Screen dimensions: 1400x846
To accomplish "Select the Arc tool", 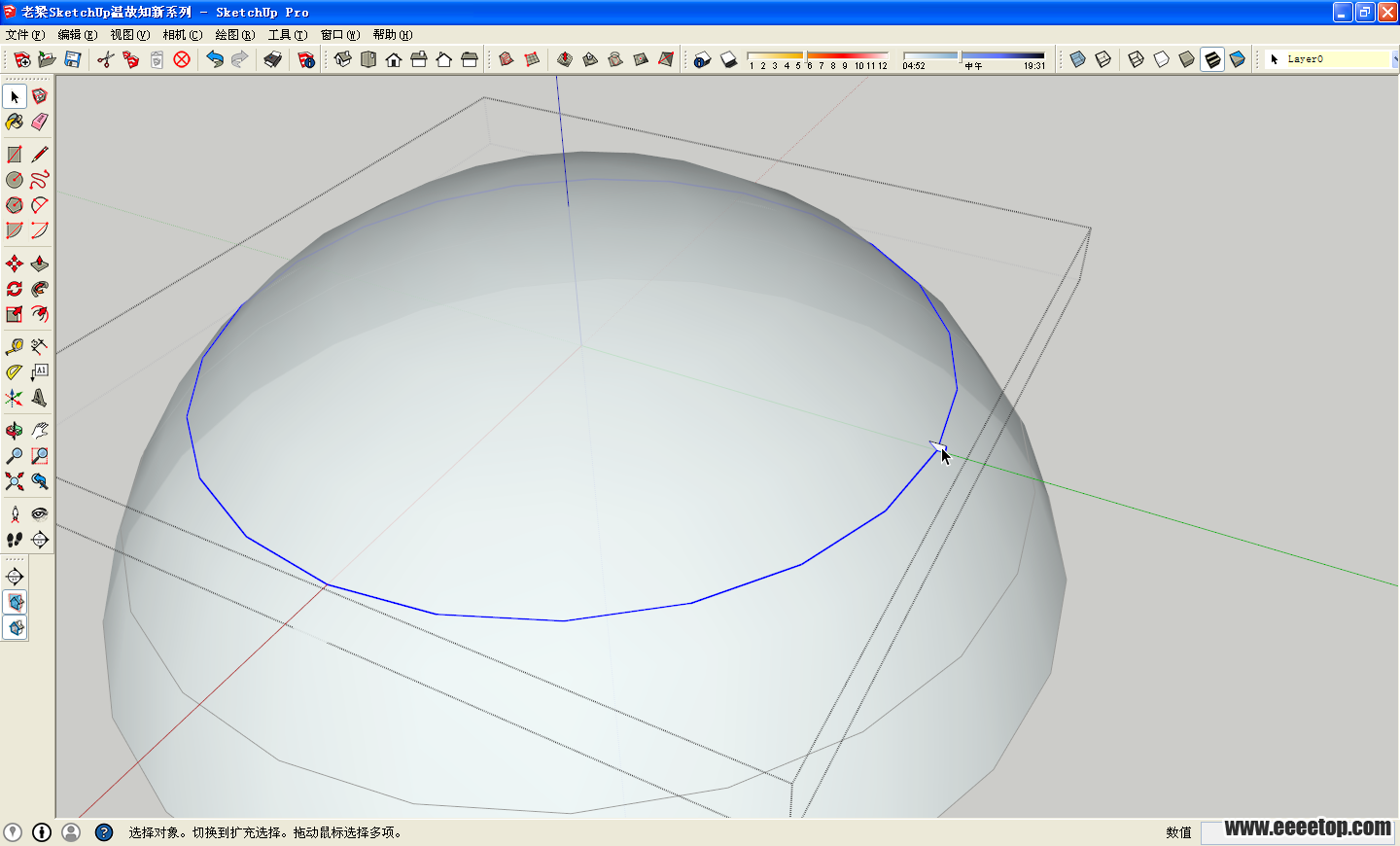I will click(x=40, y=205).
